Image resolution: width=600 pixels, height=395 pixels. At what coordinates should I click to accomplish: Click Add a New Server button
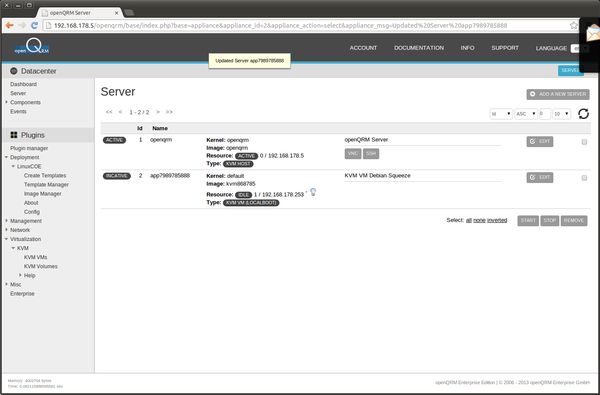tap(558, 94)
